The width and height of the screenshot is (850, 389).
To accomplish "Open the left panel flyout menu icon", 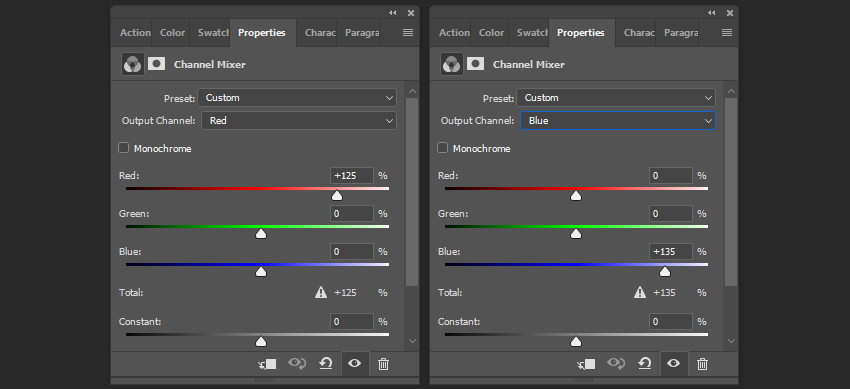I will (408, 33).
